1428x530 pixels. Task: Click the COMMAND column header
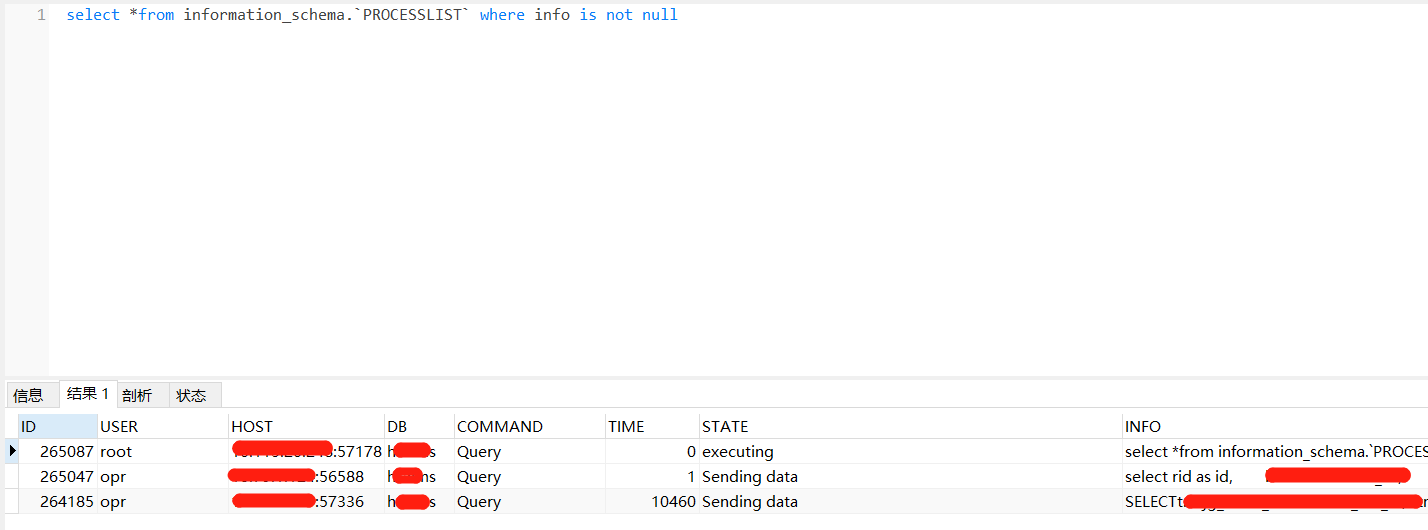528,426
